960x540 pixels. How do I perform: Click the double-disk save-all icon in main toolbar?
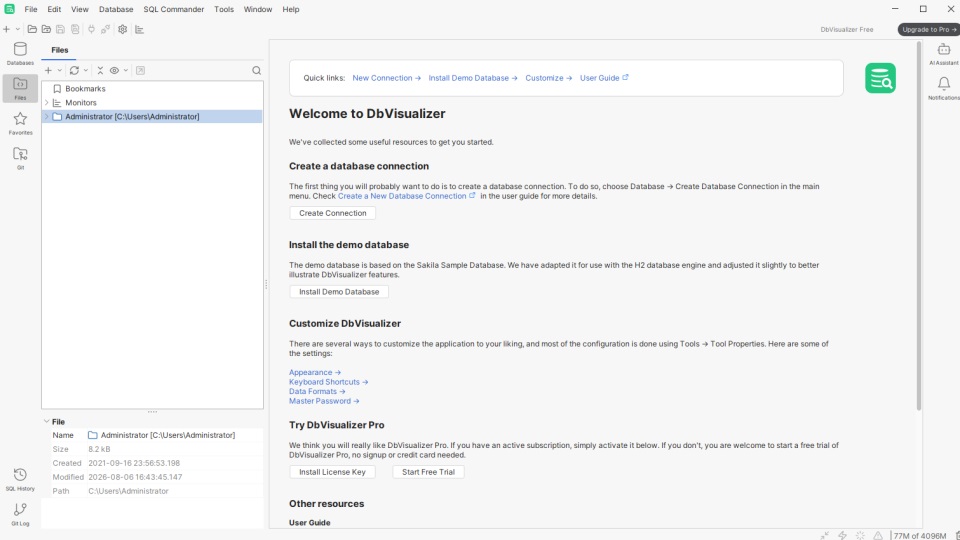tap(75, 29)
